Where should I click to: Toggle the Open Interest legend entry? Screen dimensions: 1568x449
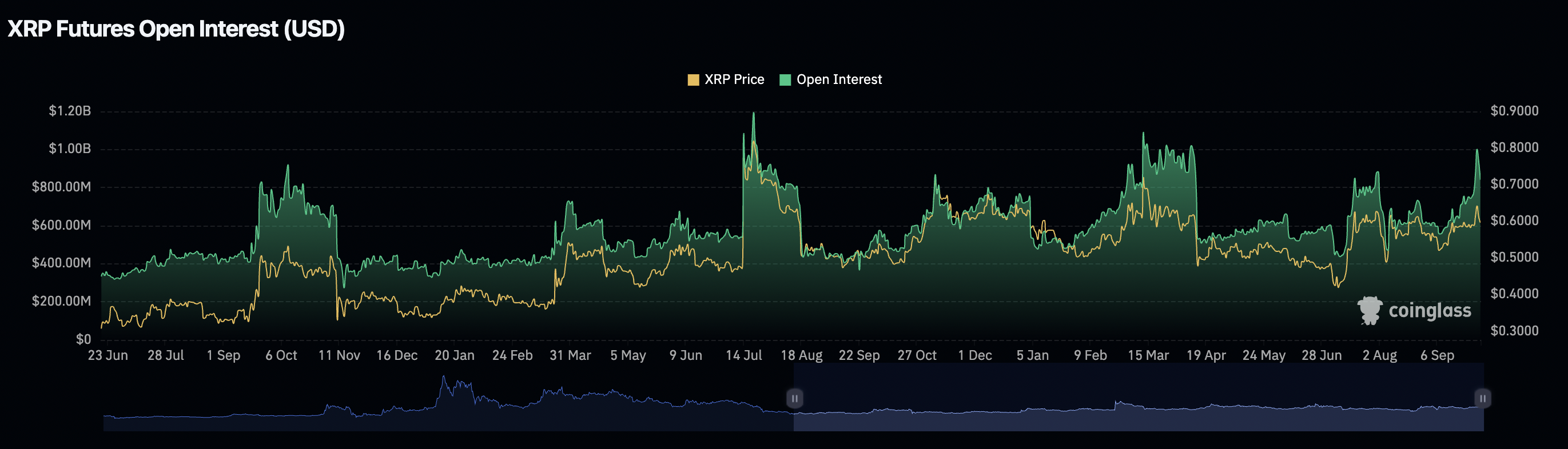click(x=830, y=80)
